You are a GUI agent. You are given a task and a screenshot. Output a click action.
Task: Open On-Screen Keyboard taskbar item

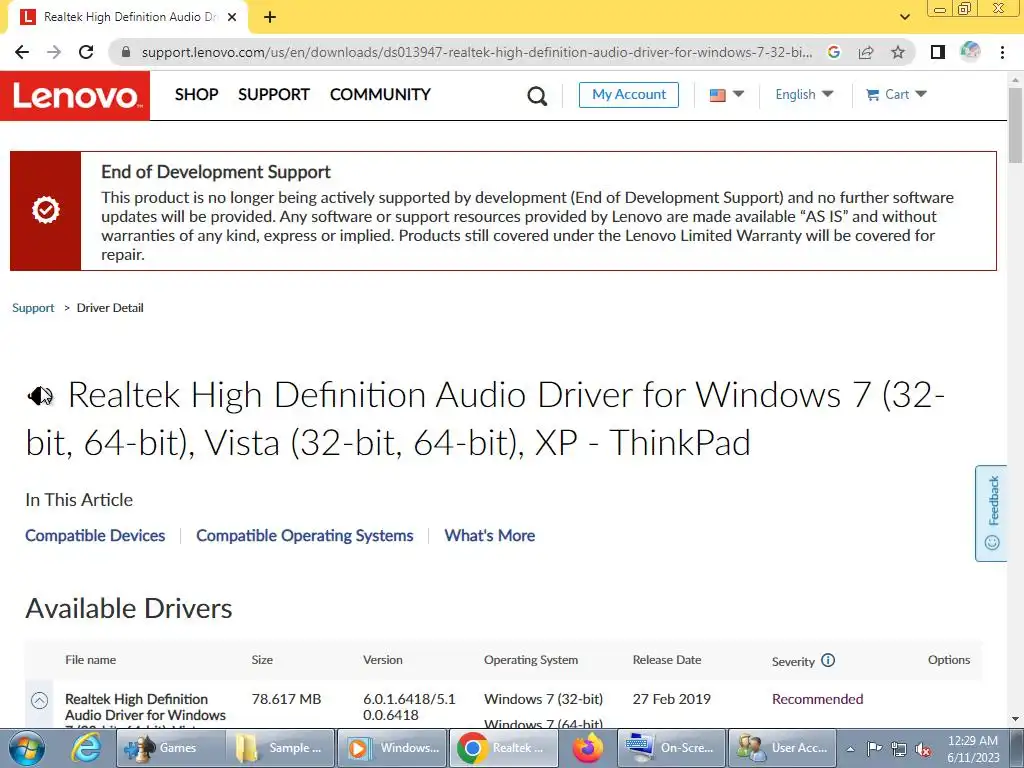click(671, 748)
